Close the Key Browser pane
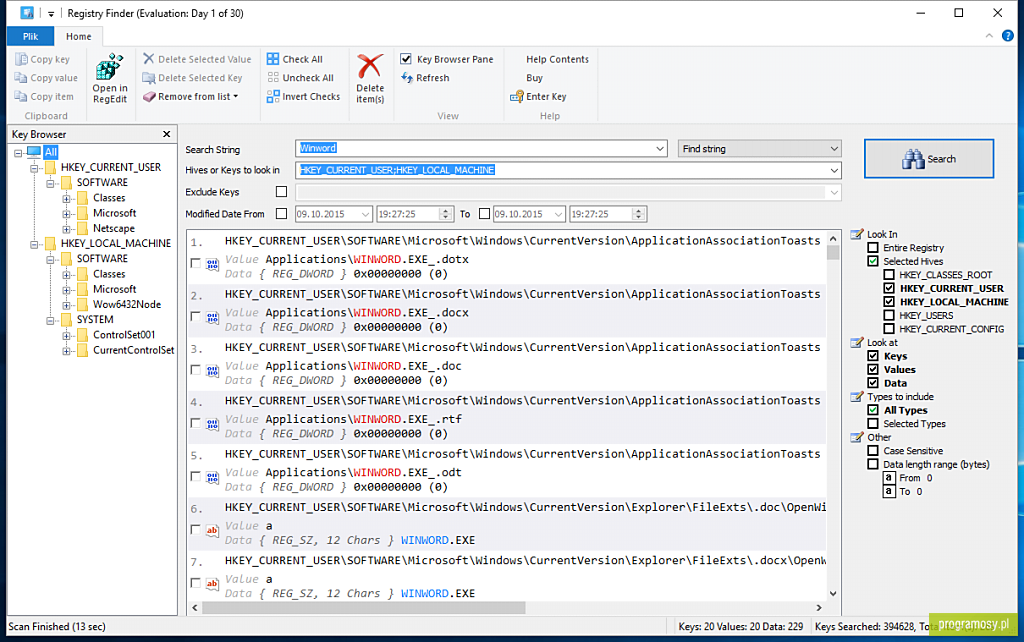 [167, 134]
